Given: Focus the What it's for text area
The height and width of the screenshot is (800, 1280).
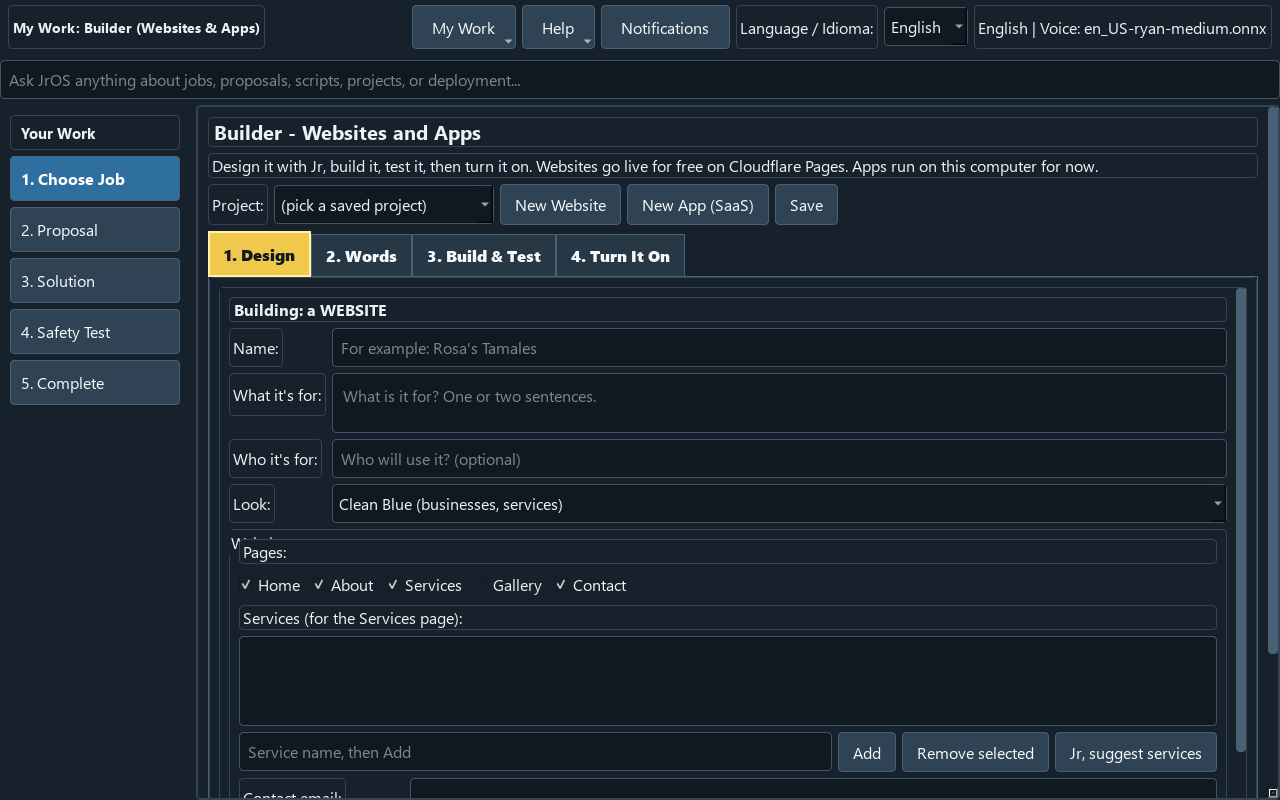Looking at the screenshot, I should point(779,403).
